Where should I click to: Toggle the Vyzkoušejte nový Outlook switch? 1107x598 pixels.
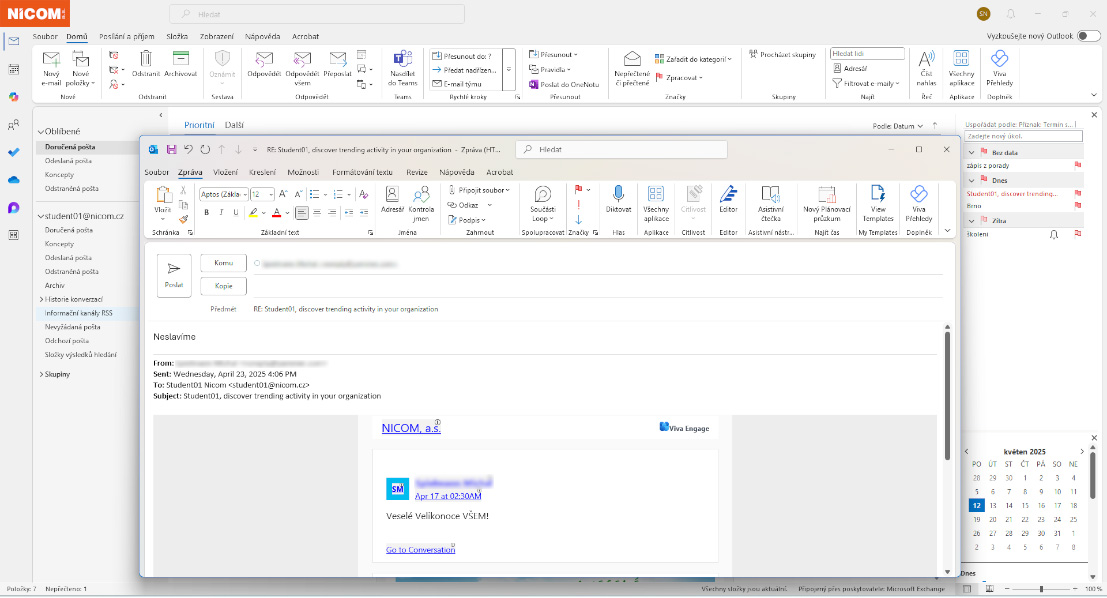click(1088, 36)
